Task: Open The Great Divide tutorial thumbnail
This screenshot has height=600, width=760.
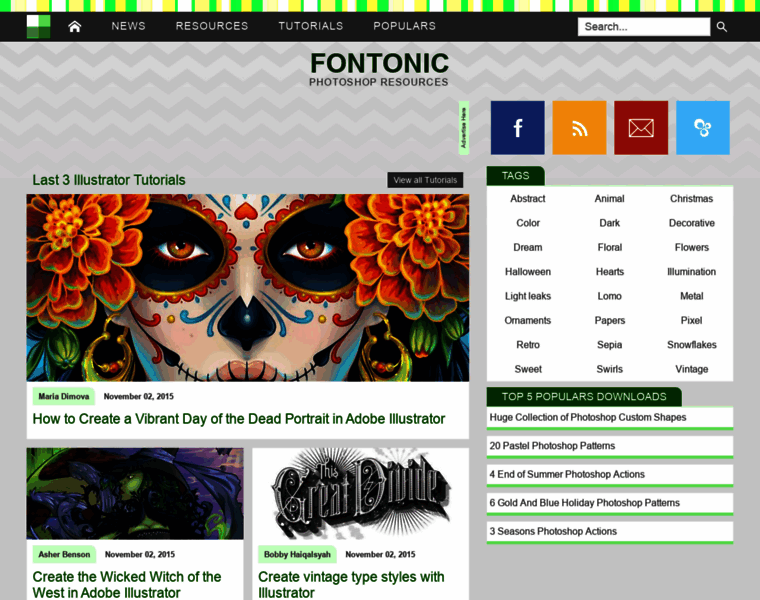Action: [360, 493]
